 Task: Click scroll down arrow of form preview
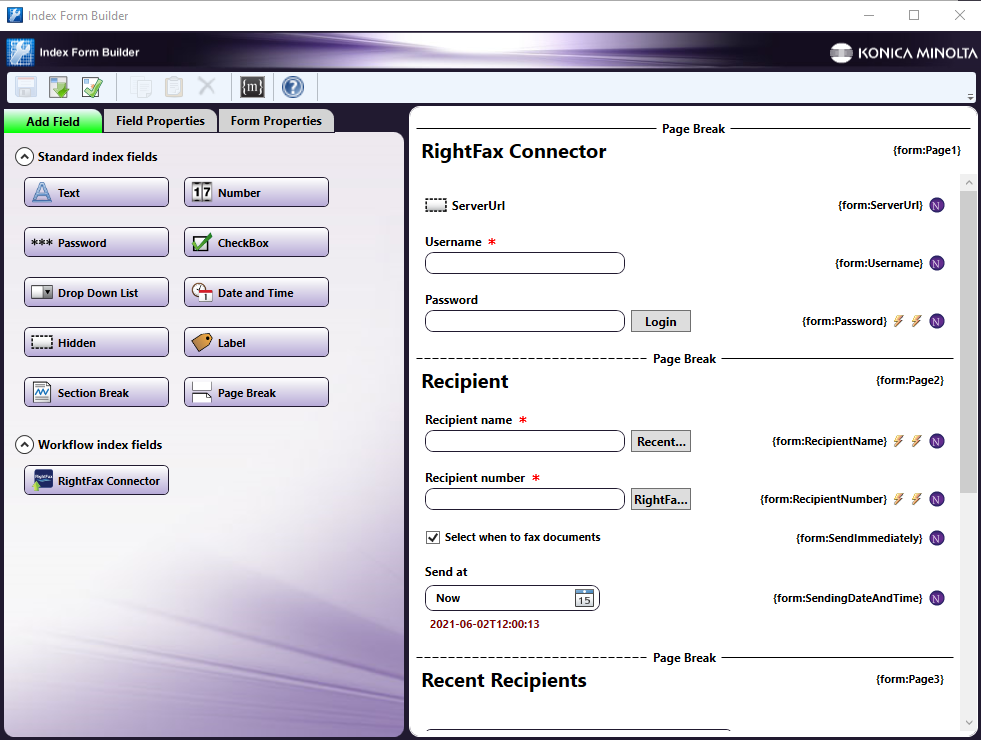coord(968,723)
